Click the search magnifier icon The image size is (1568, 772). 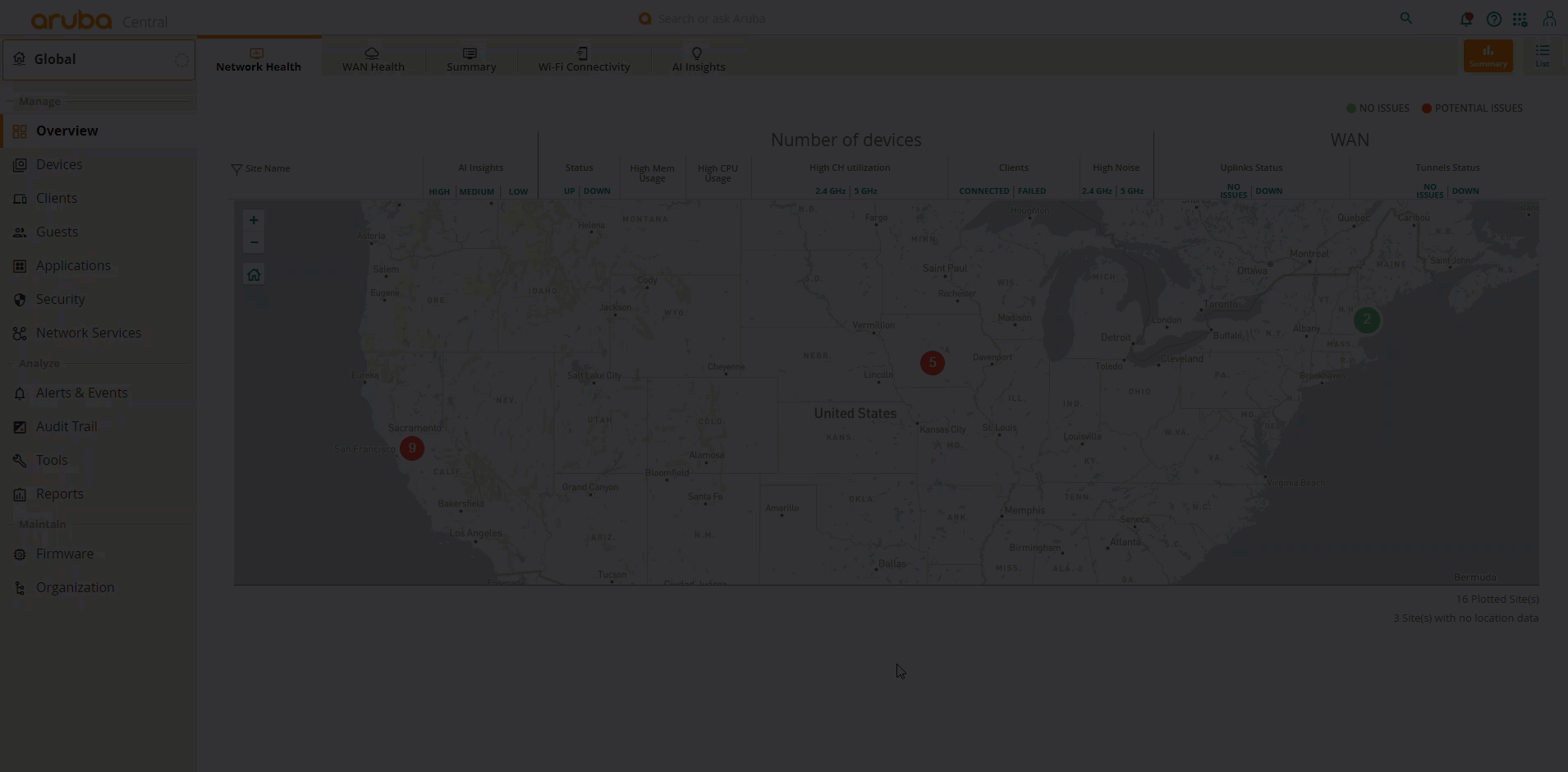(x=1406, y=19)
